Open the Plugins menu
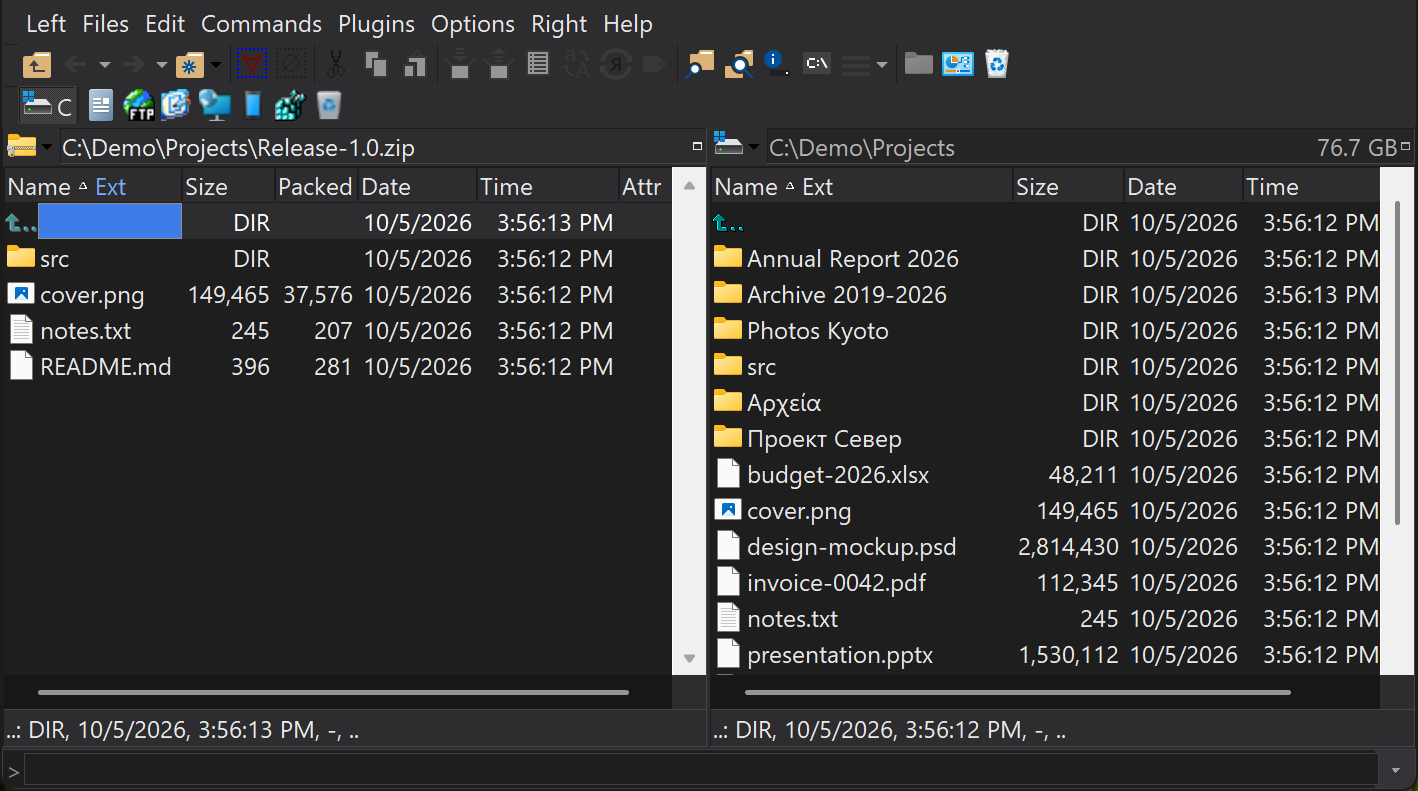The height and width of the screenshot is (791, 1418). tap(376, 24)
